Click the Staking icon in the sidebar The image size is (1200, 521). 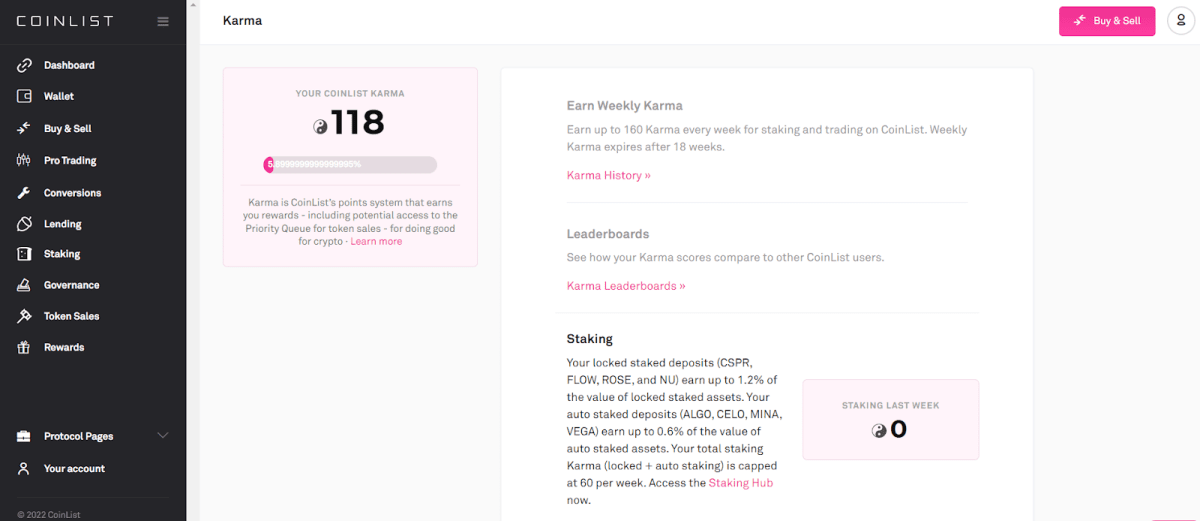point(24,254)
